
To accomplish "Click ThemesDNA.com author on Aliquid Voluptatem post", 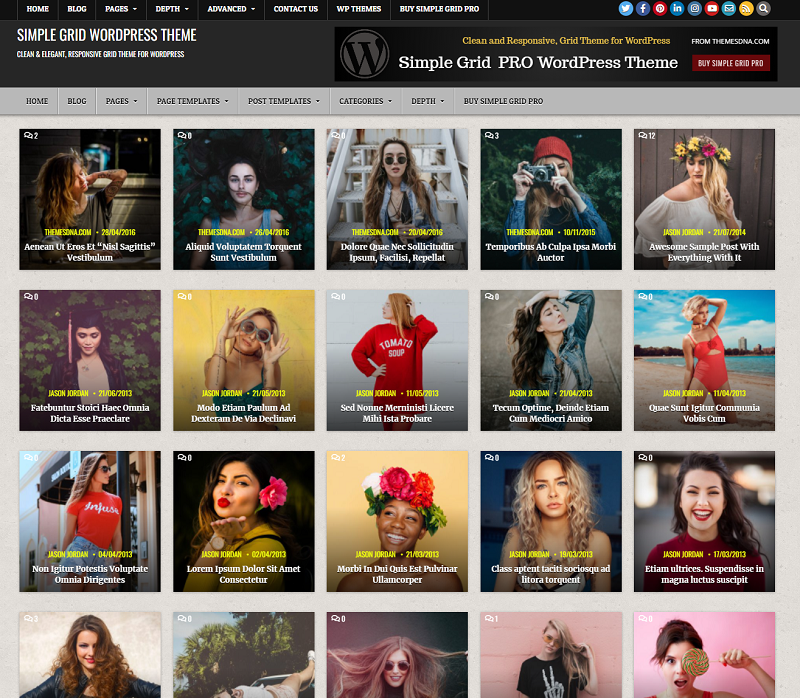I will [x=221, y=232].
